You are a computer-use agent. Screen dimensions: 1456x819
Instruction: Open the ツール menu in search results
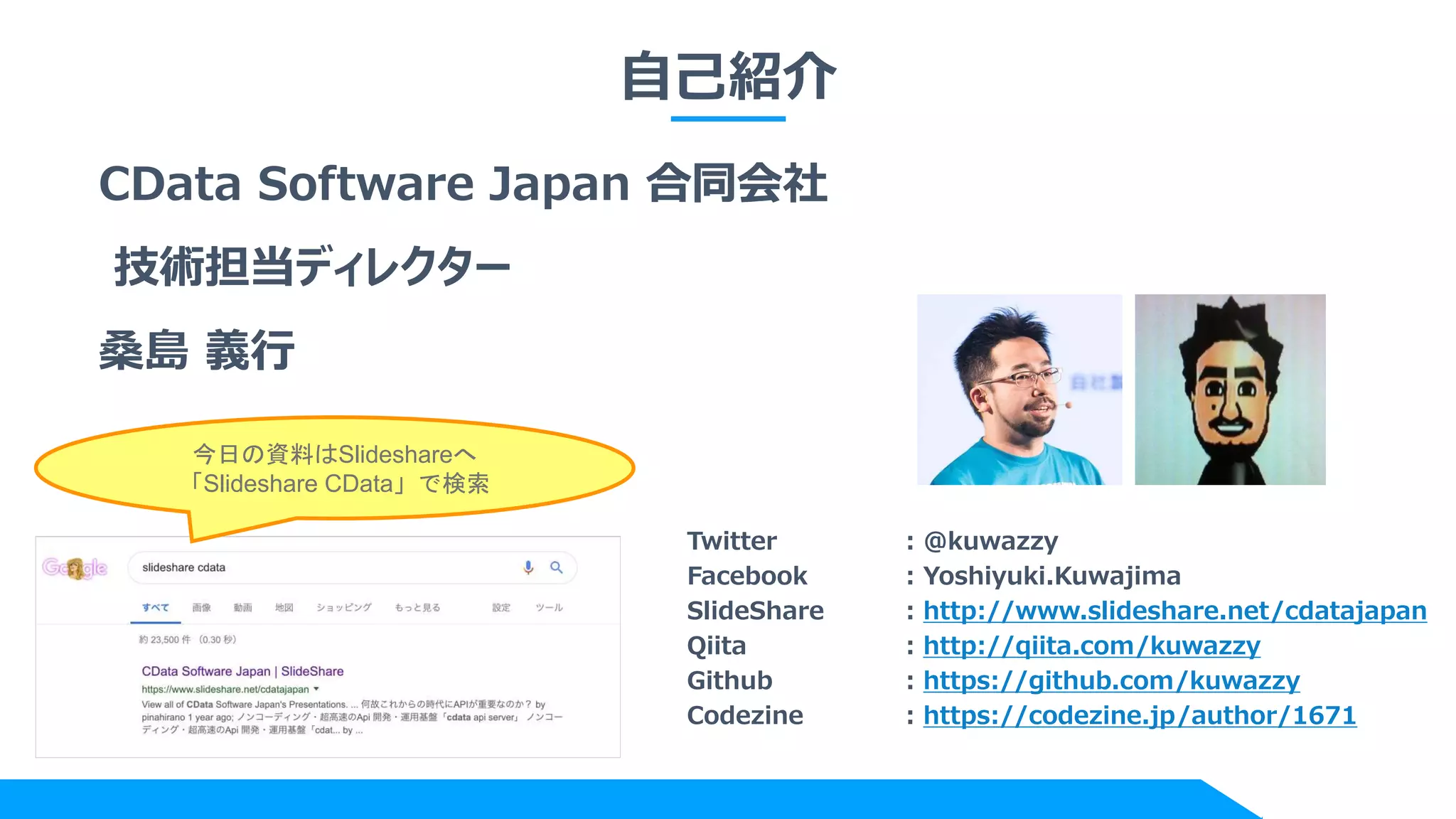point(549,608)
